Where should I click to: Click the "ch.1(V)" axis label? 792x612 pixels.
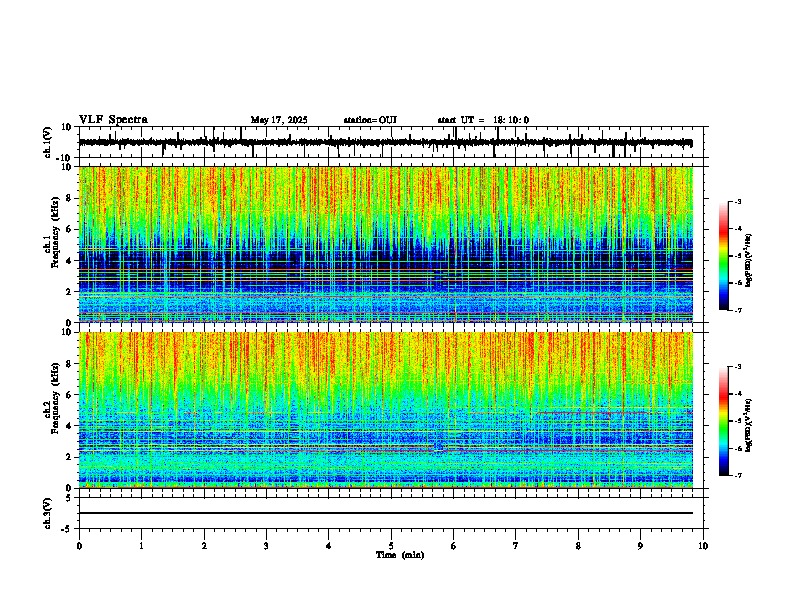48,142
